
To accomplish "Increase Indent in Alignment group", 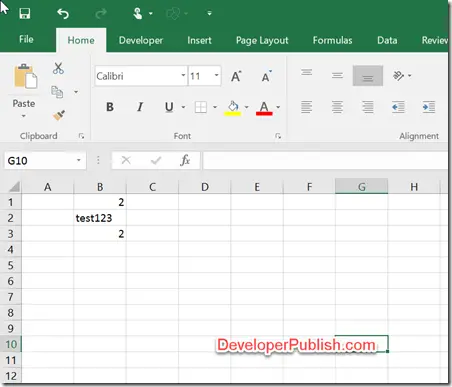I will click(429, 107).
